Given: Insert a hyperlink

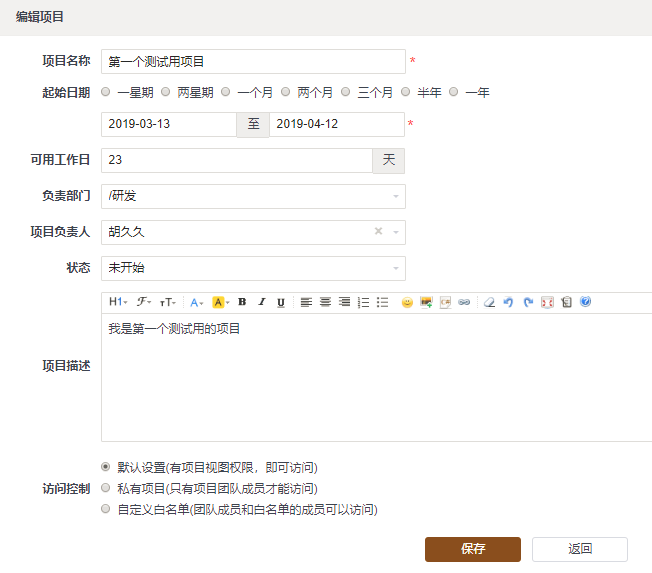Looking at the screenshot, I should click(464, 302).
